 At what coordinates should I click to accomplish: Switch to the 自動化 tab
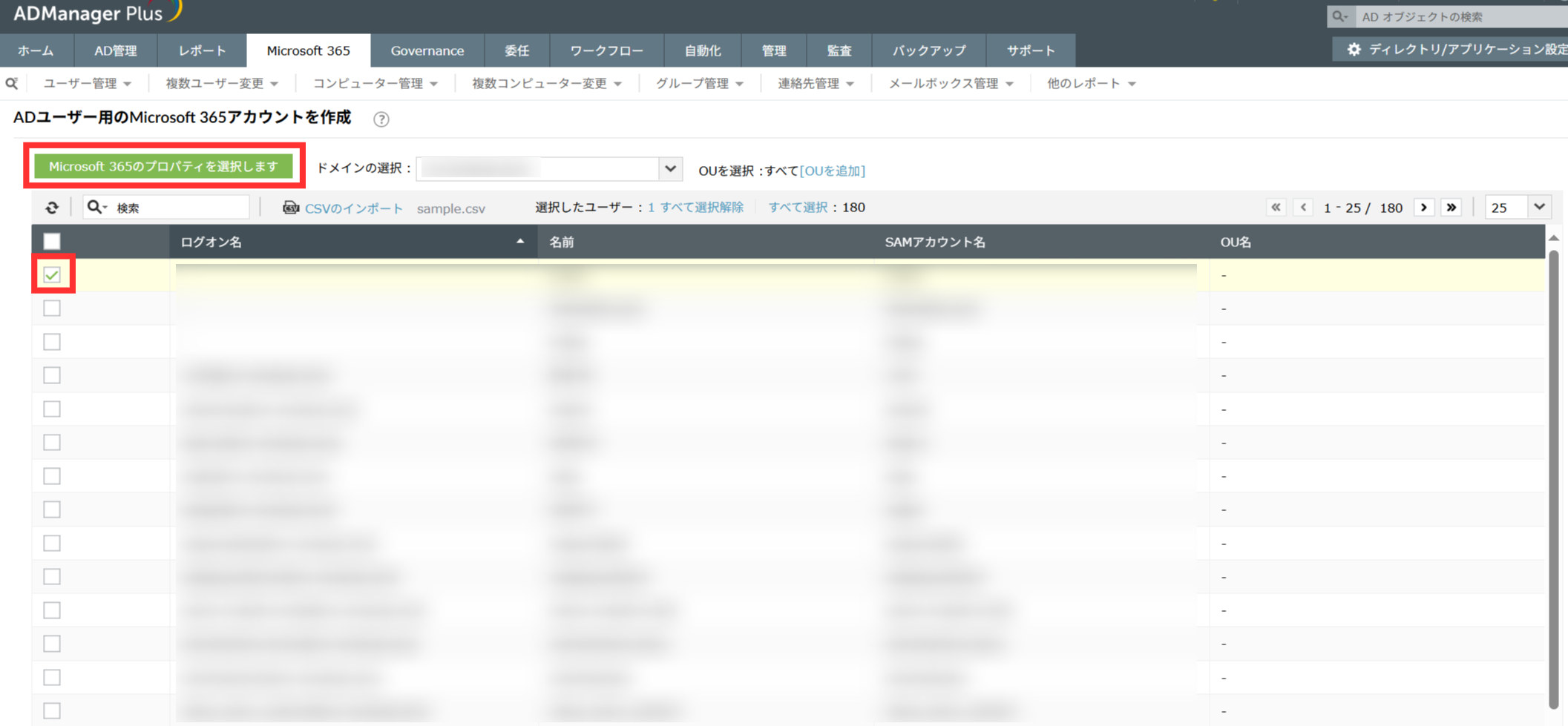[703, 50]
